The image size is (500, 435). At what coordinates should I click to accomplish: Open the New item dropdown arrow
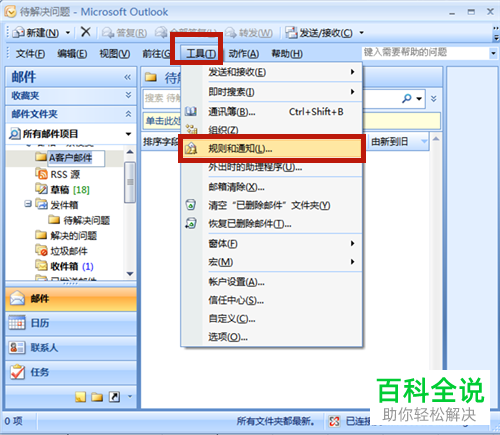[x=68, y=33]
